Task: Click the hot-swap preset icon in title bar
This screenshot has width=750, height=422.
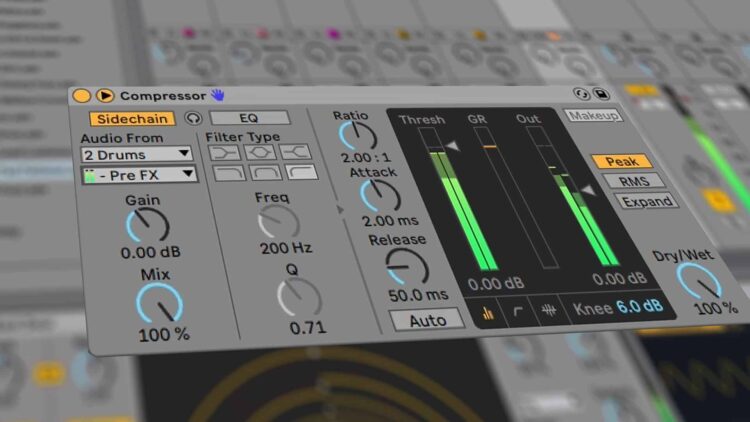Action: 580,94
